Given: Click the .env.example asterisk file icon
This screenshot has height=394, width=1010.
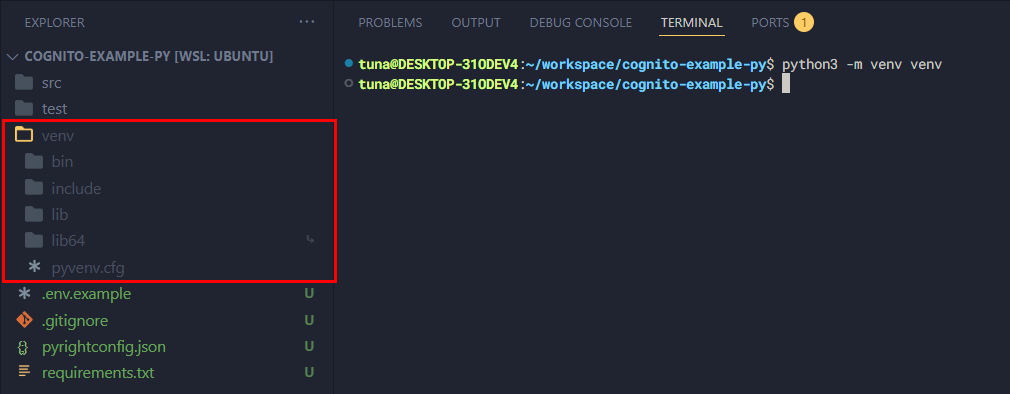Looking at the screenshot, I should pos(24,294).
